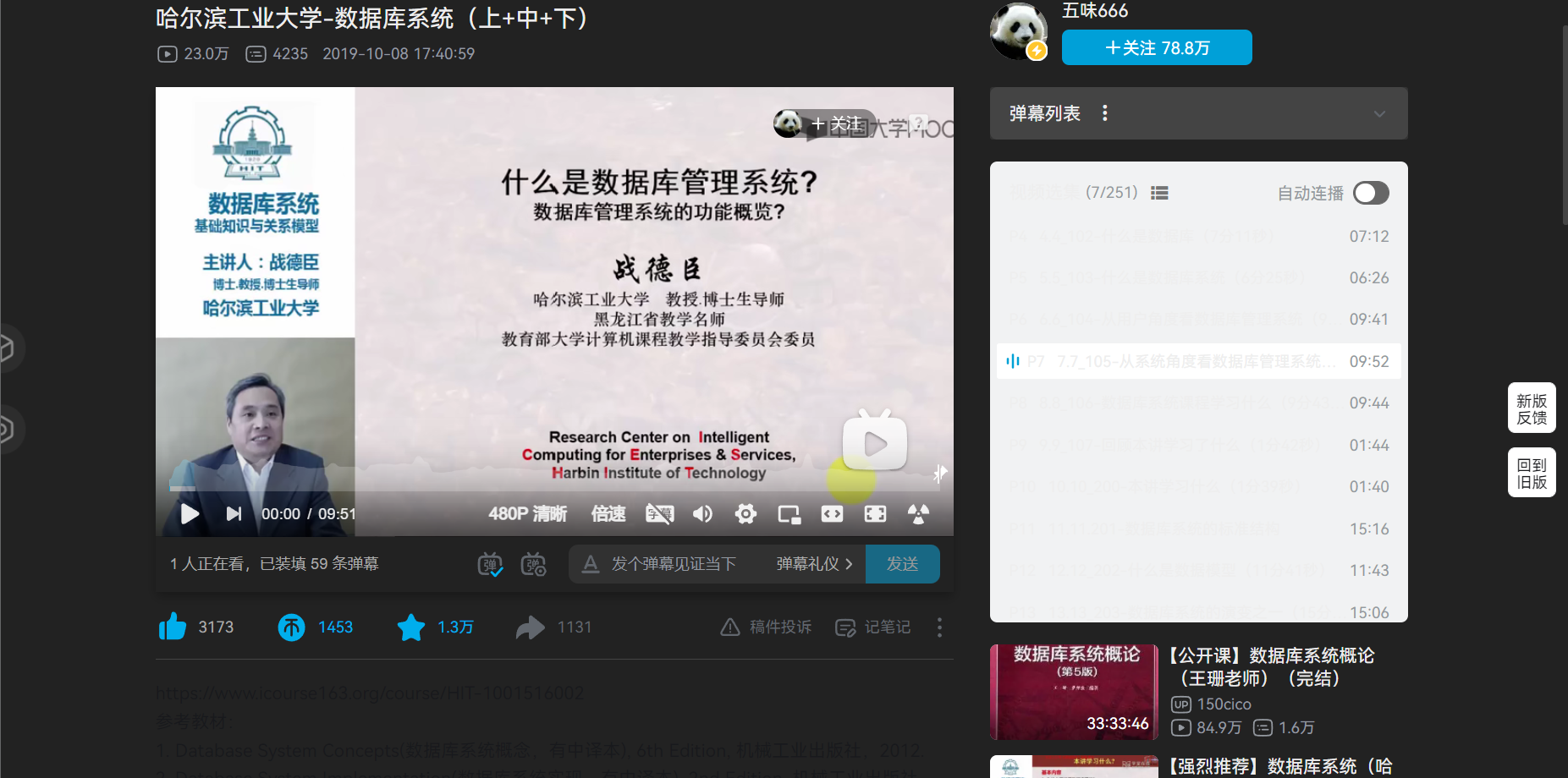The height and width of the screenshot is (778, 1568).
Task: Enable picture-in-picture mode
Action: [789, 514]
